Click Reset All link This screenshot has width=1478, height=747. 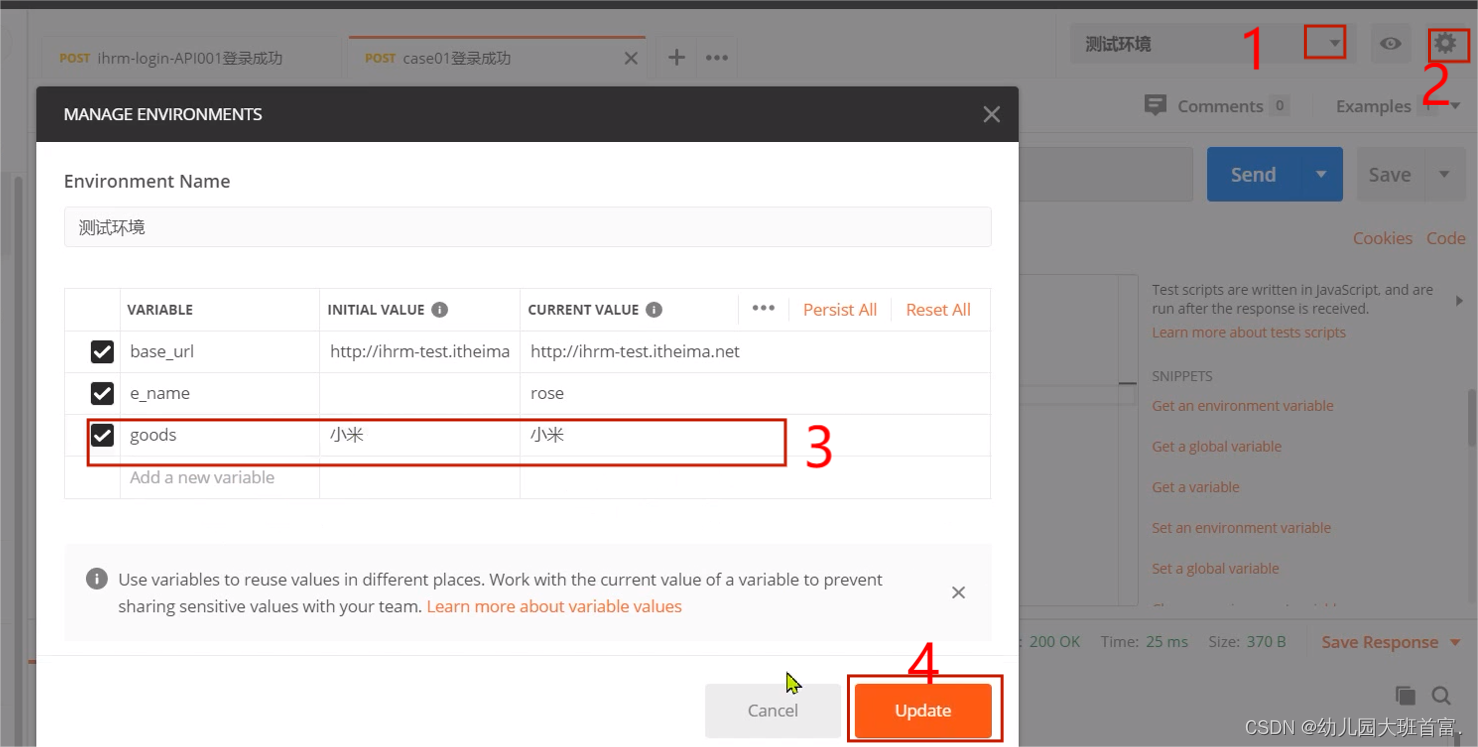[x=938, y=310]
